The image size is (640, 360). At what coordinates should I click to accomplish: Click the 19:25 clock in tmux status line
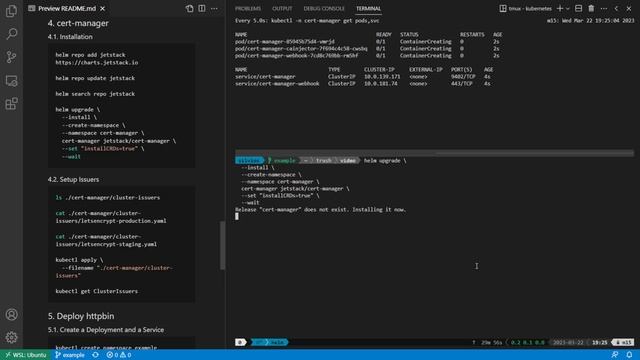pyautogui.click(x=600, y=342)
